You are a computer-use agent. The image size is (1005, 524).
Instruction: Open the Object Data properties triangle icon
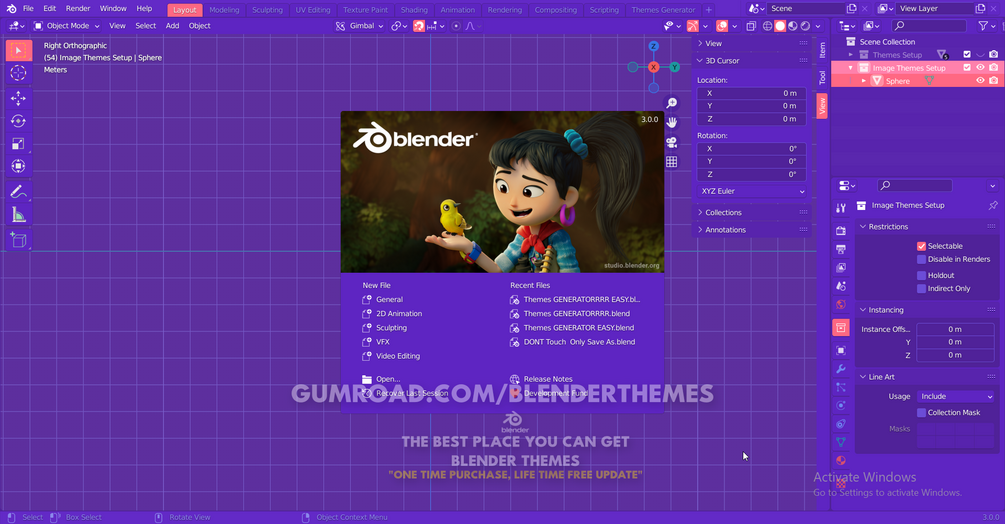841,442
